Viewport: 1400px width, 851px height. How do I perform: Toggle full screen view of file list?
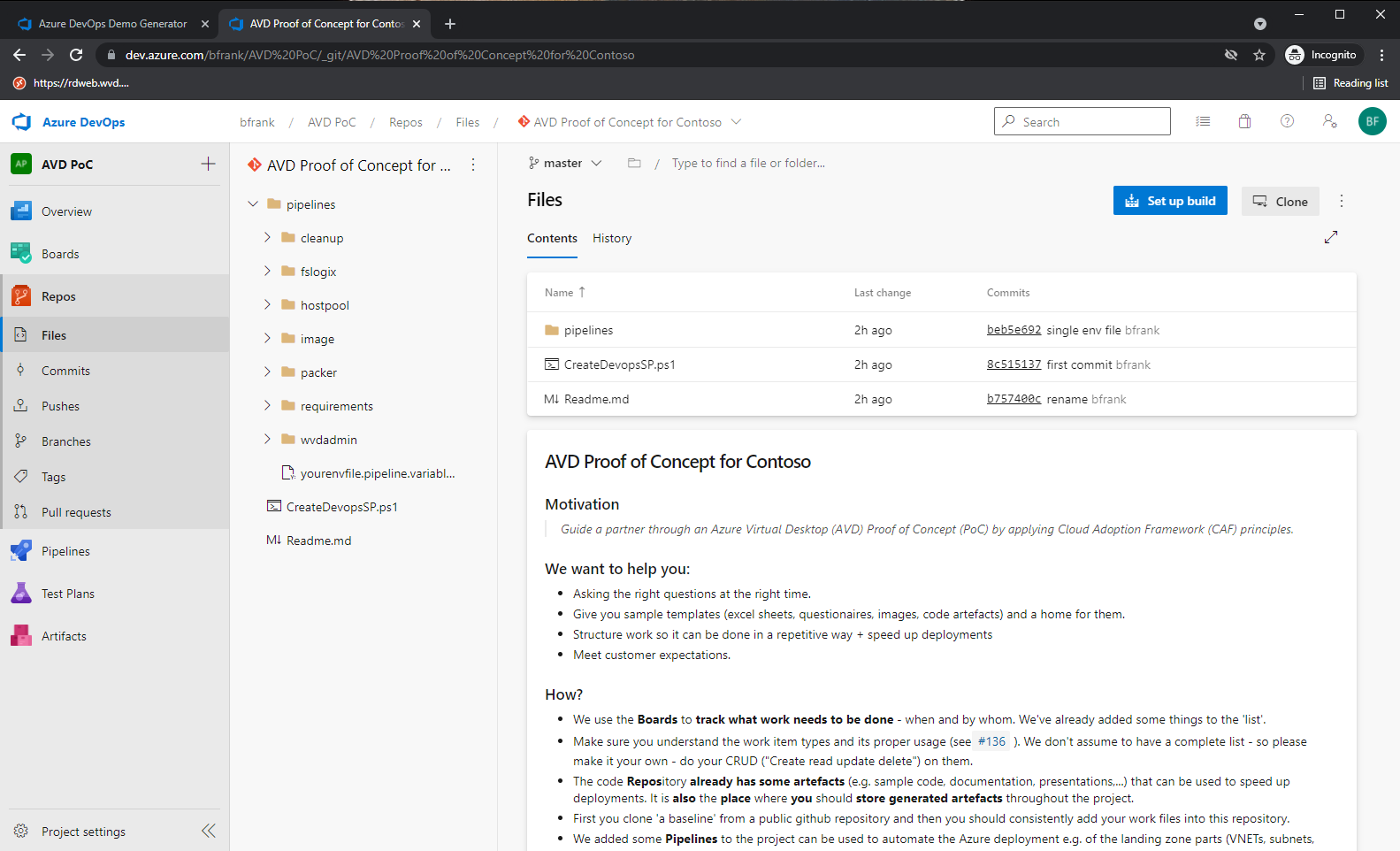pos(1331,237)
